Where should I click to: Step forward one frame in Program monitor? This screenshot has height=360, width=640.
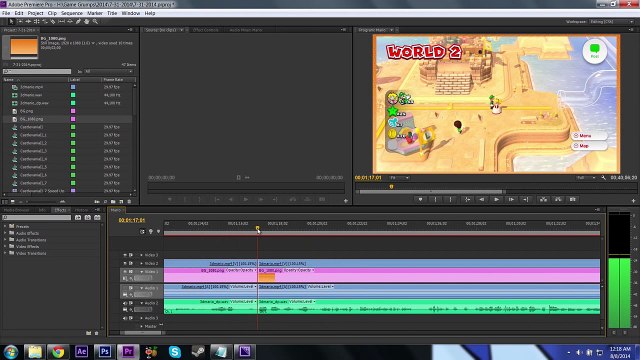point(511,200)
